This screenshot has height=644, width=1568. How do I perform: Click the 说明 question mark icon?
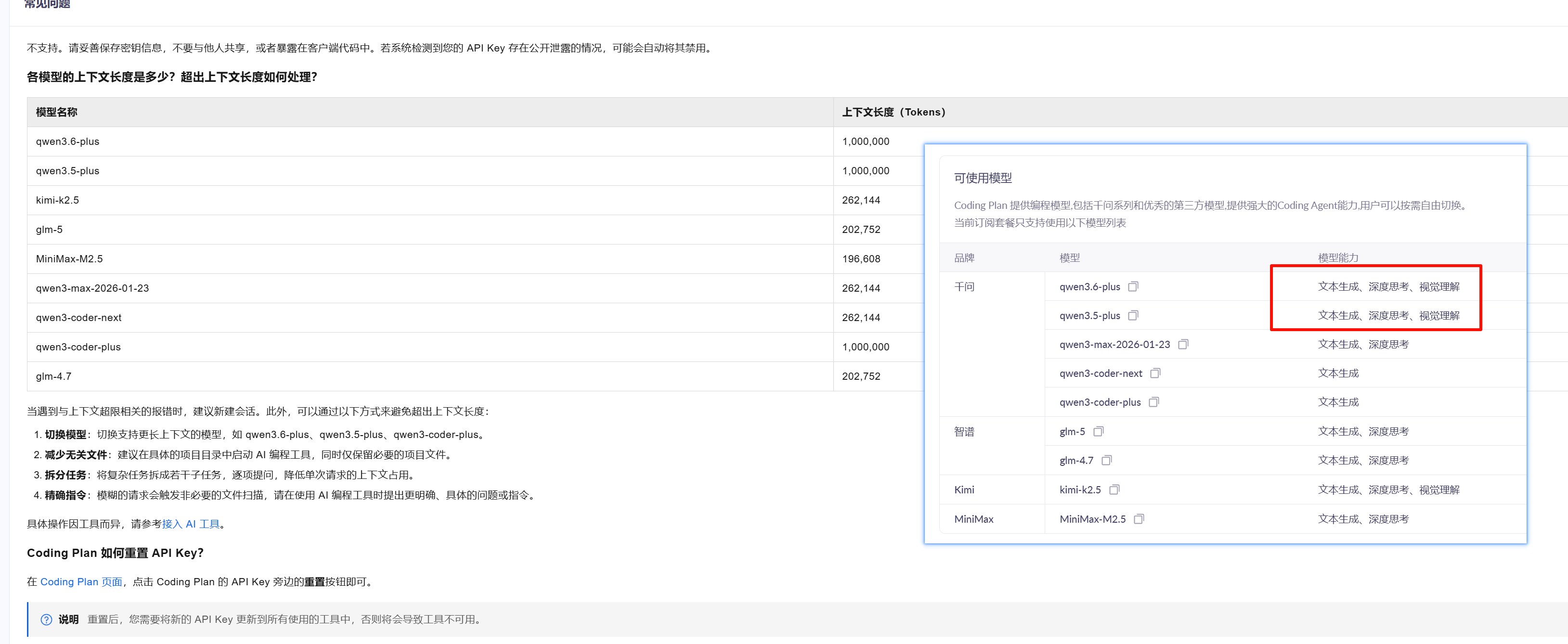tap(46, 619)
